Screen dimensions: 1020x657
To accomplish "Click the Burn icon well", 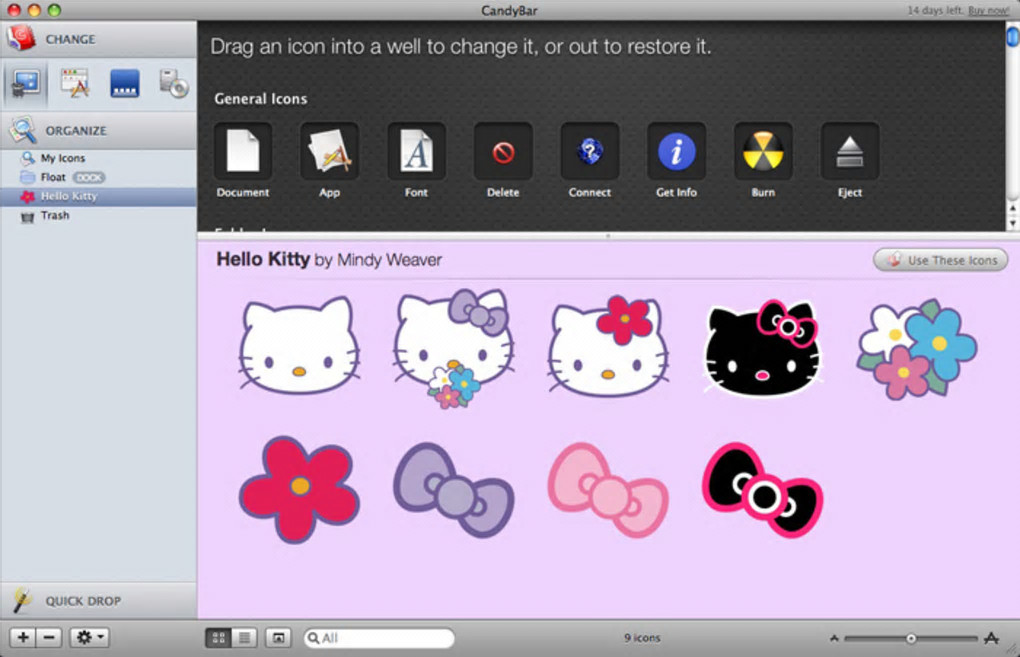I will [x=763, y=151].
